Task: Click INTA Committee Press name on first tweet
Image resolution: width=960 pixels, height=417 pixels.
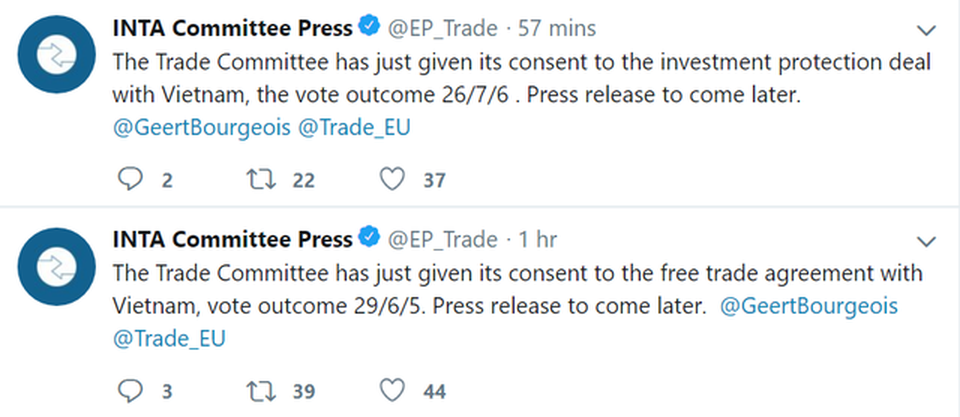Action: pyautogui.click(x=232, y=27)
